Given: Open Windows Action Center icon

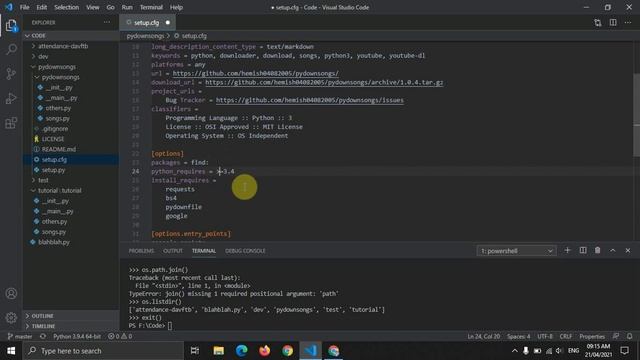Looking at the screenshot, I should [624, 351].
